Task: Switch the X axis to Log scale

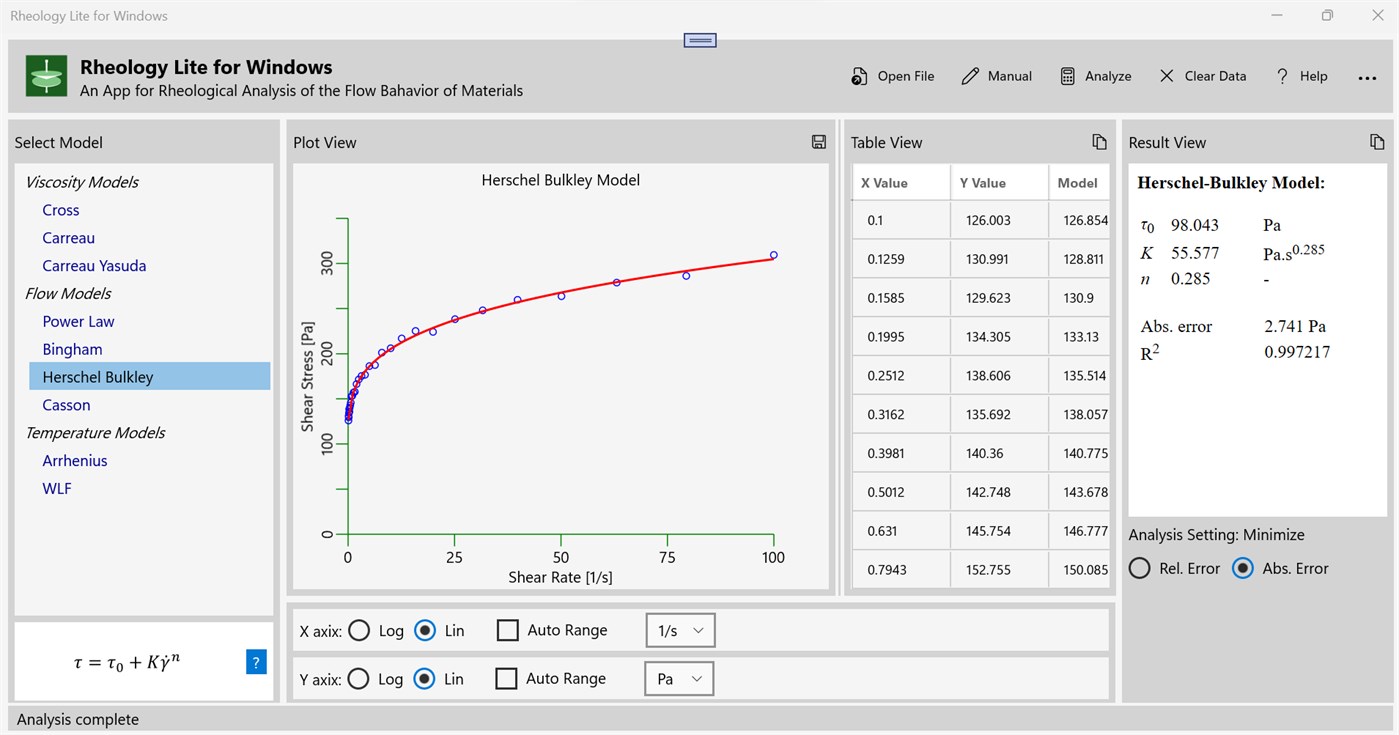Action: (x=360, y=630)
